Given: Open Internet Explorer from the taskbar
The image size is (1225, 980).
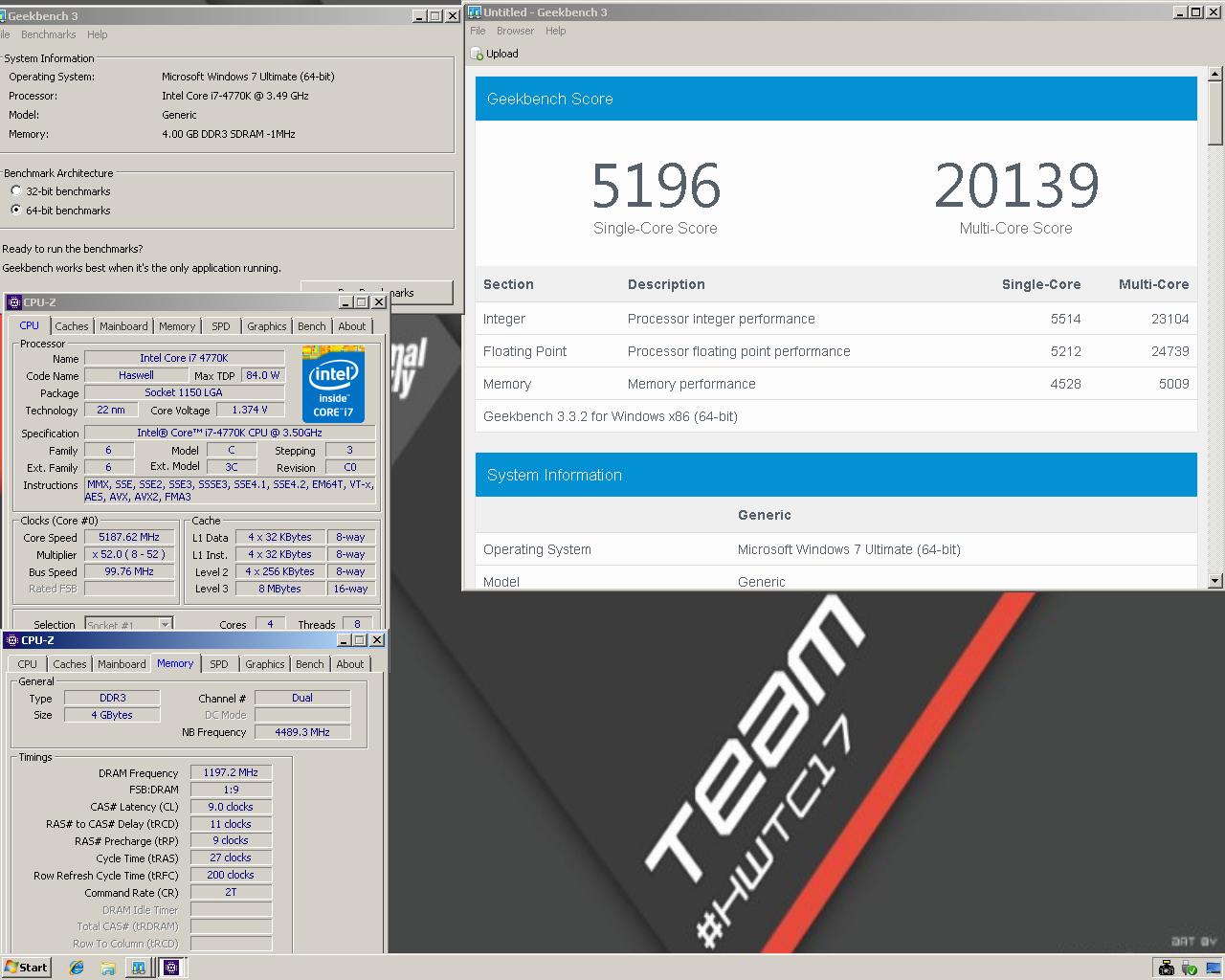Looking at the screenshot, I should (77, 968).
